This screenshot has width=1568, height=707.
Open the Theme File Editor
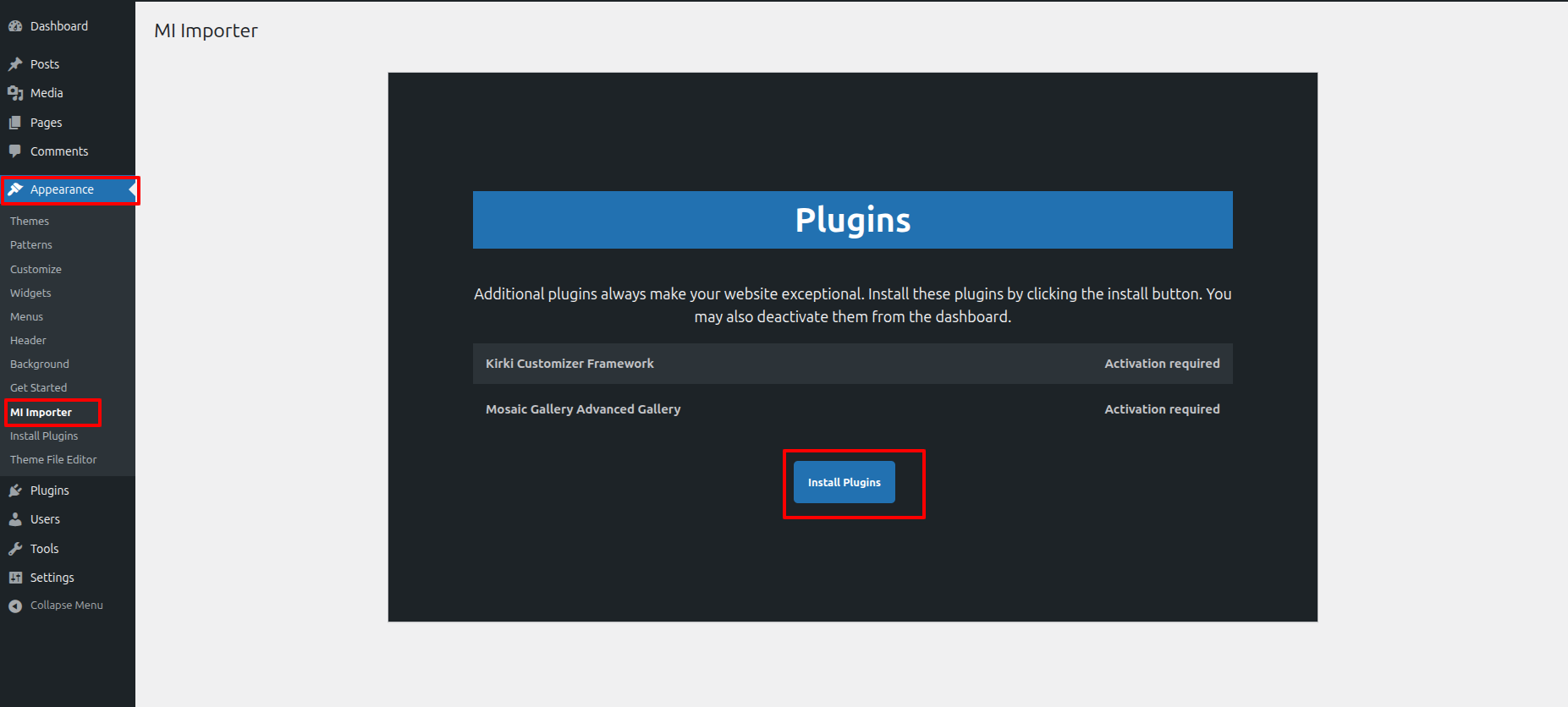point(53,460)
